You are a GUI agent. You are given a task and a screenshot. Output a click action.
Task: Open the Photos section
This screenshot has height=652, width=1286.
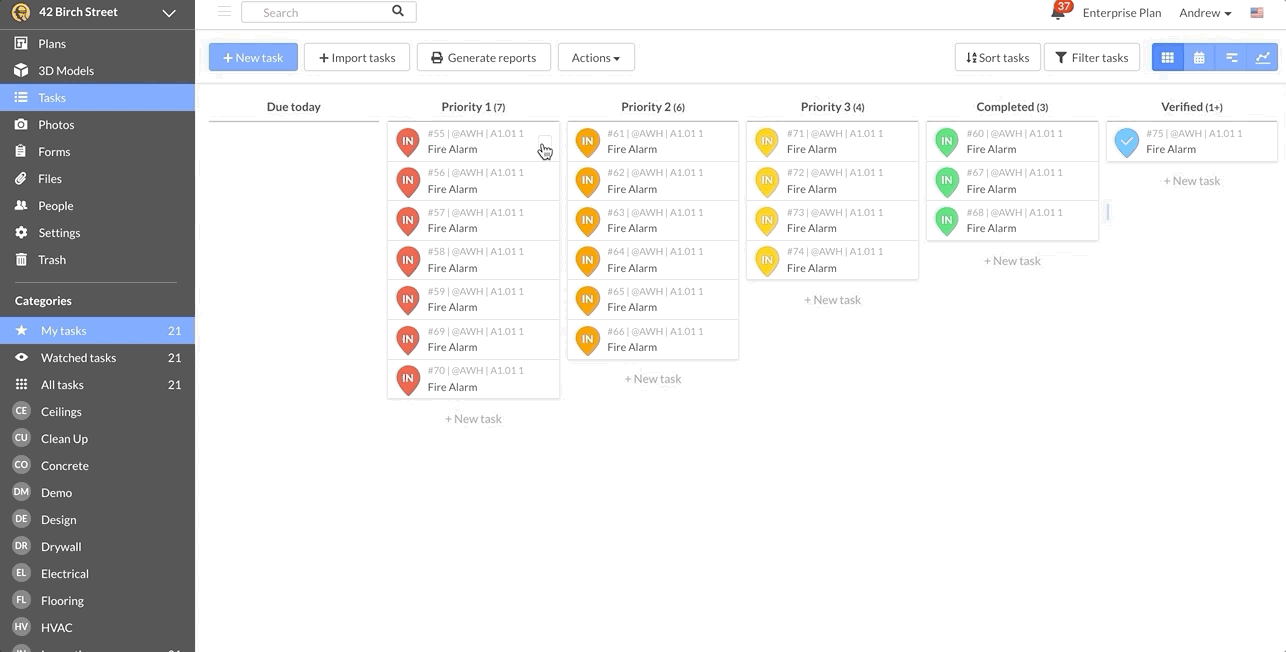55,124
